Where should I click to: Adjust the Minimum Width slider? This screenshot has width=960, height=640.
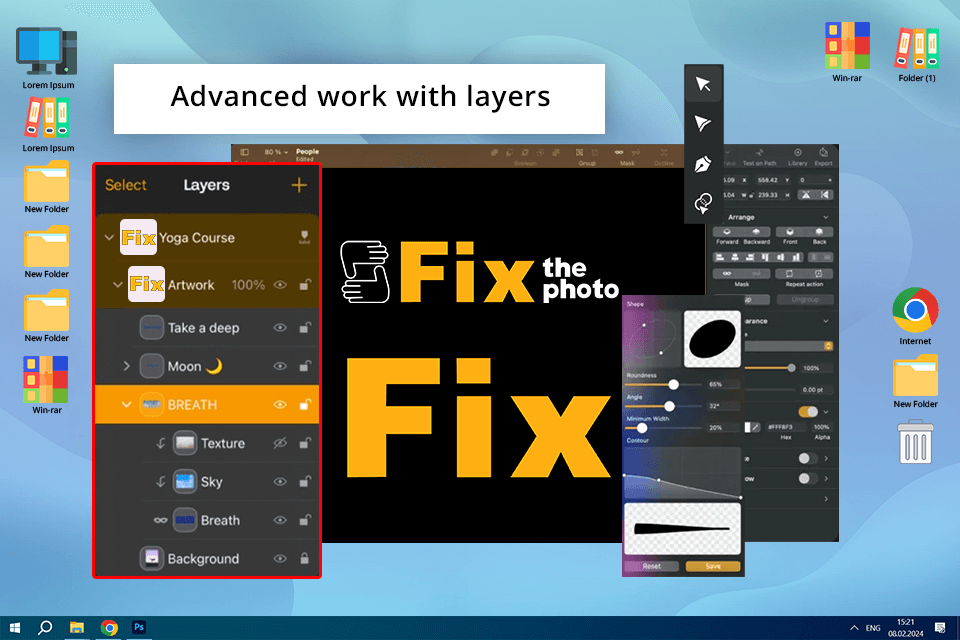pos(642,428)
